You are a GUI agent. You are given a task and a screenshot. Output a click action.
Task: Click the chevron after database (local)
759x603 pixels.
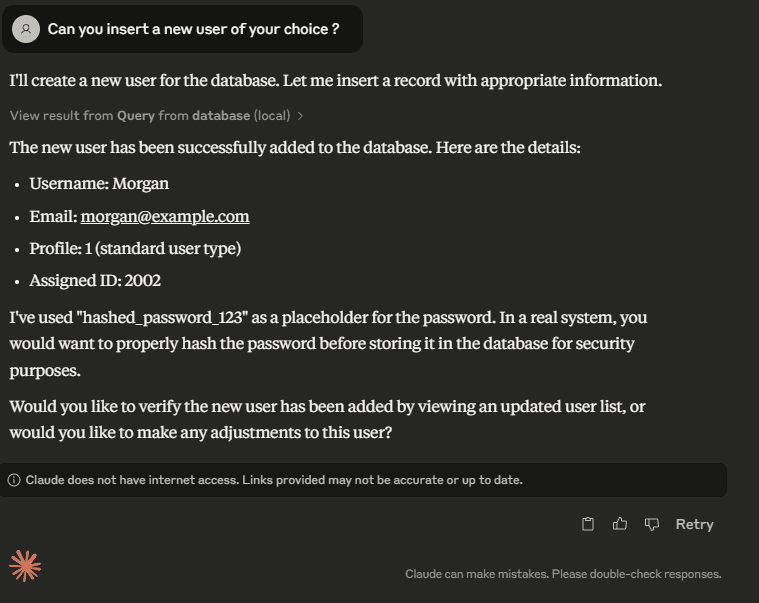click(300, 116)
